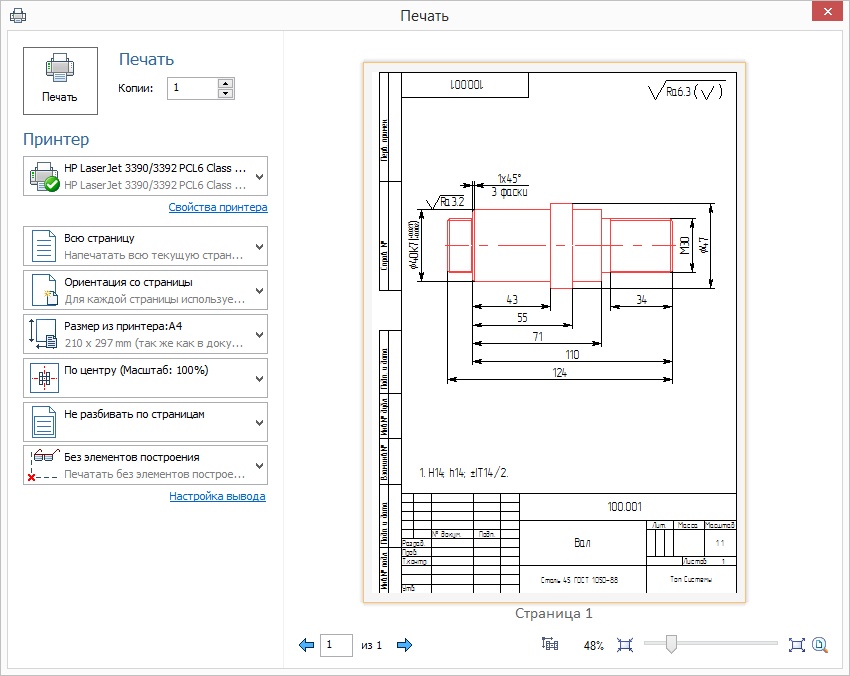This screenshot has width=850, height=676.
Task: Click the page number input field
Action: point(336,645)
